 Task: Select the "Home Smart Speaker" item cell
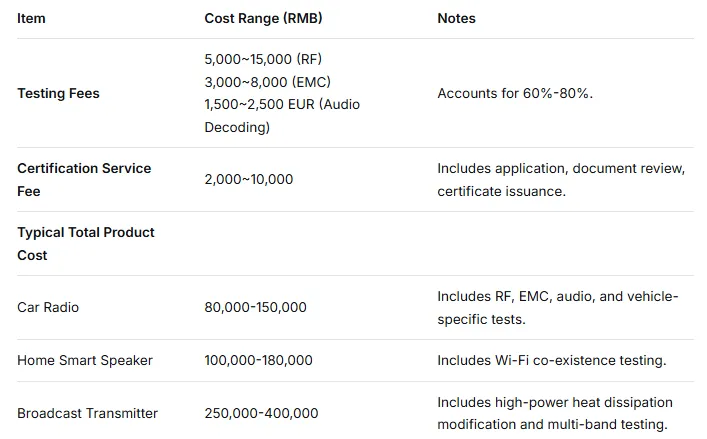tap(85, 360)
